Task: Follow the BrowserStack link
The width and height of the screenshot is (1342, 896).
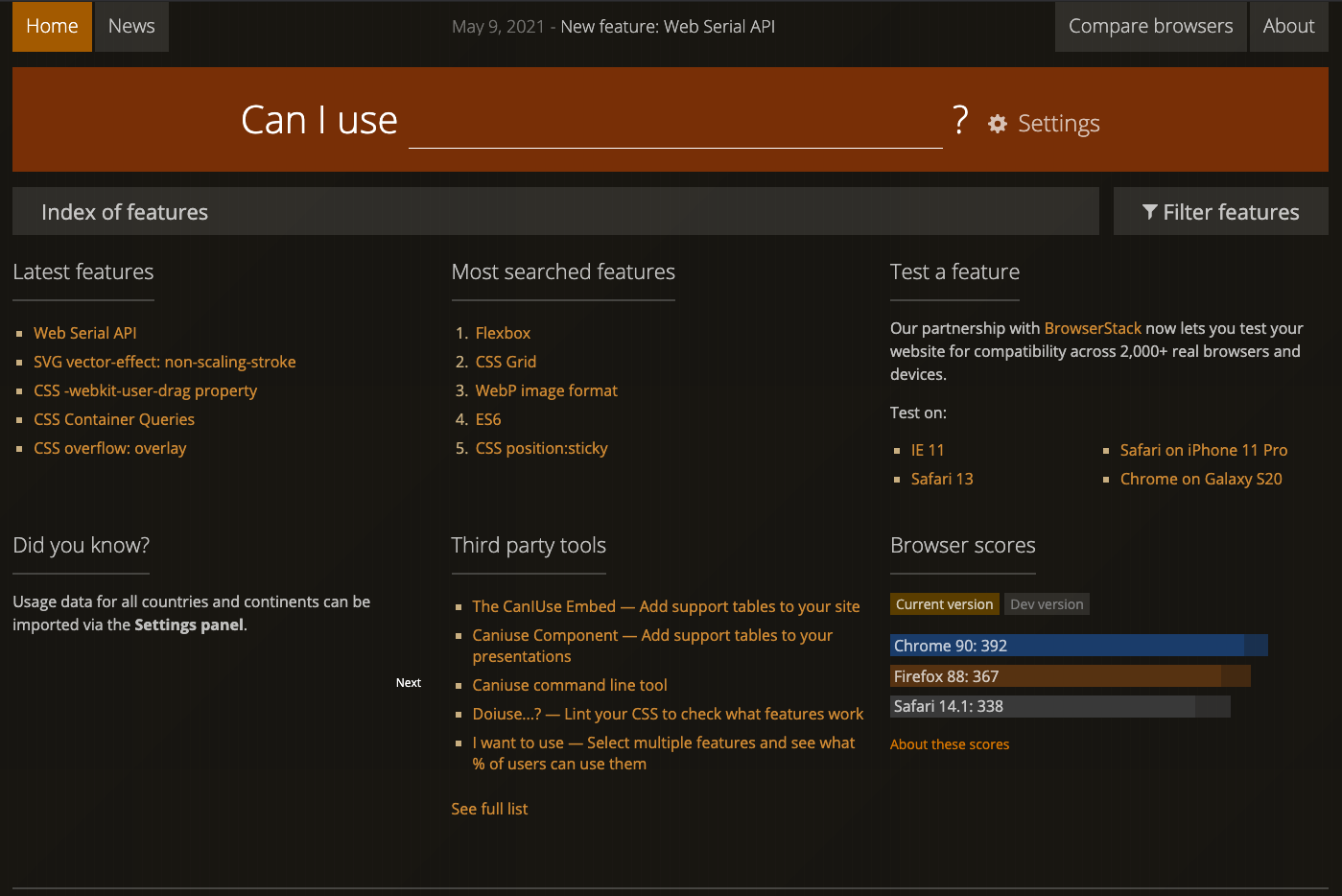Action: pos(1093,328)
